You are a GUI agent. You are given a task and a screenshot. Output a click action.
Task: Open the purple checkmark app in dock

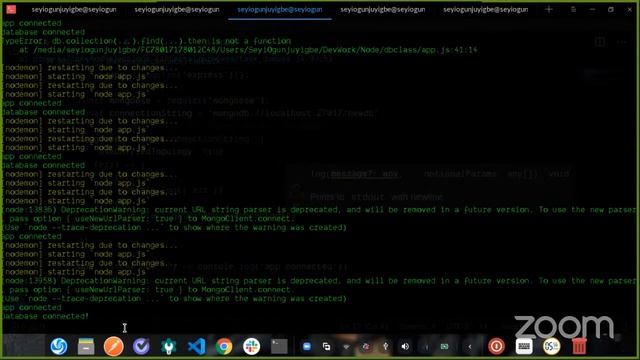[141, 346]
